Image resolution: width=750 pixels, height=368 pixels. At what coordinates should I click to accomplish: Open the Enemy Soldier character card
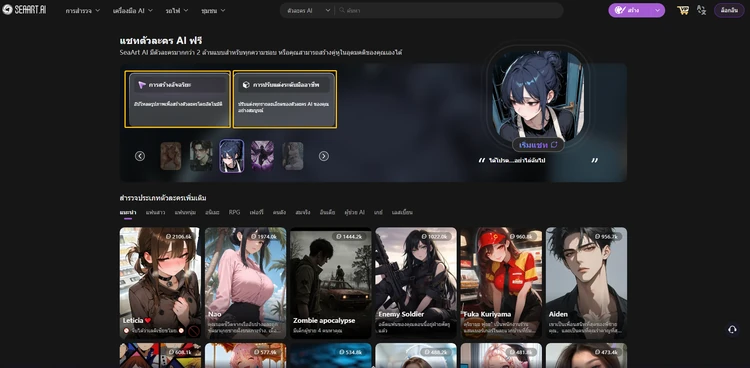tap(416, 283)
